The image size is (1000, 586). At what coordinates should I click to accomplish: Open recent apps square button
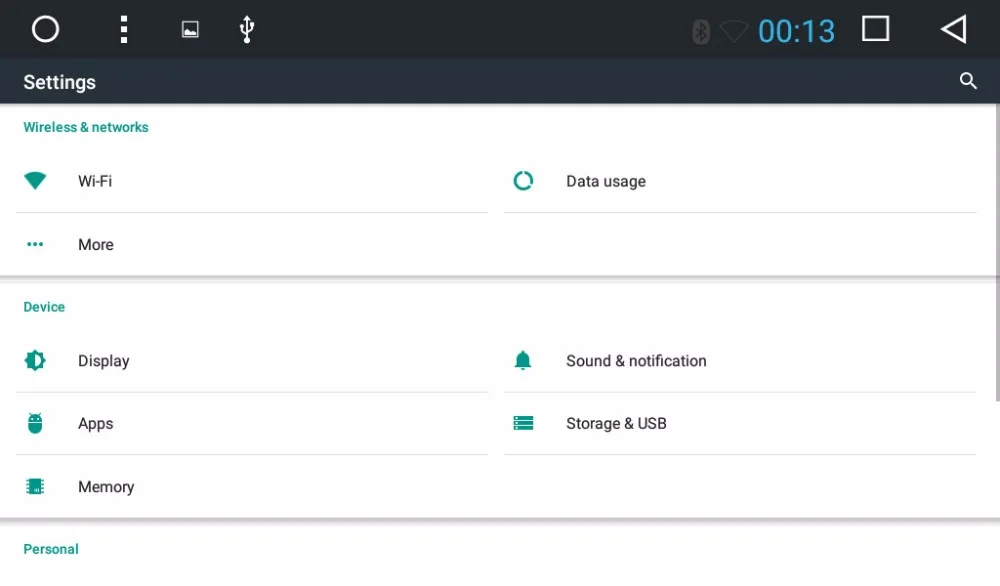tap(876, 29)
